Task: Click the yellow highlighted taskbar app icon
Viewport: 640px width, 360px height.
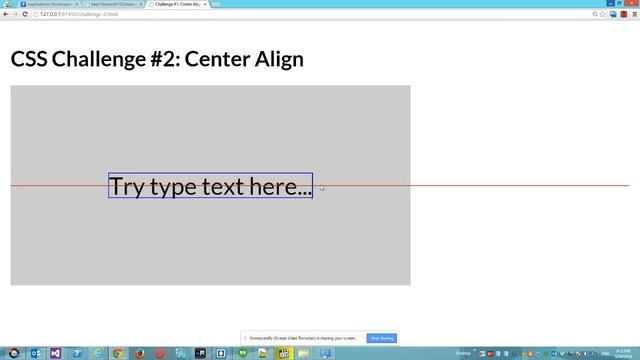Action: pos(284,353)
